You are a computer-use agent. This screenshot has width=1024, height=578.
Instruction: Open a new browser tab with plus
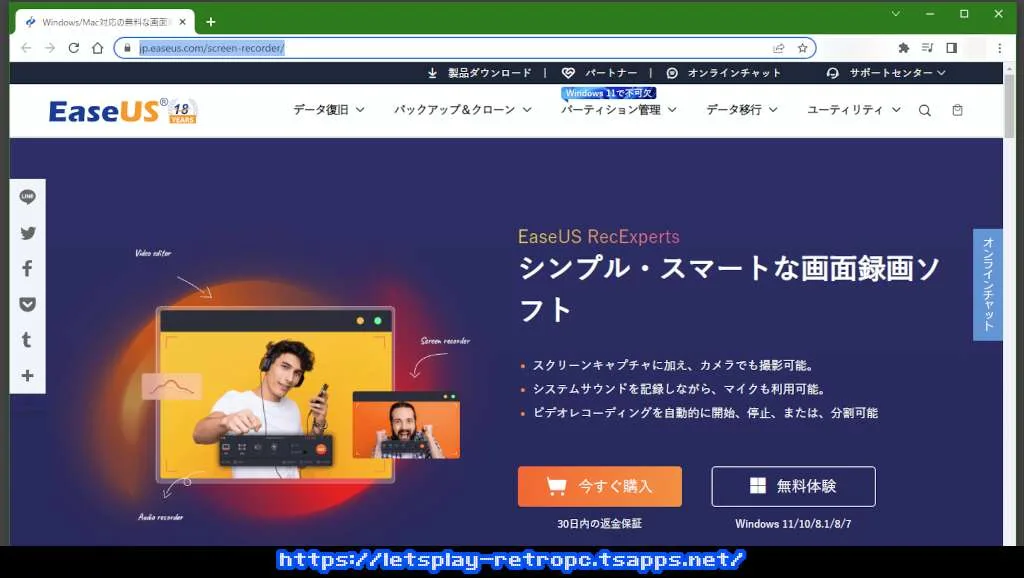[210, 22]
